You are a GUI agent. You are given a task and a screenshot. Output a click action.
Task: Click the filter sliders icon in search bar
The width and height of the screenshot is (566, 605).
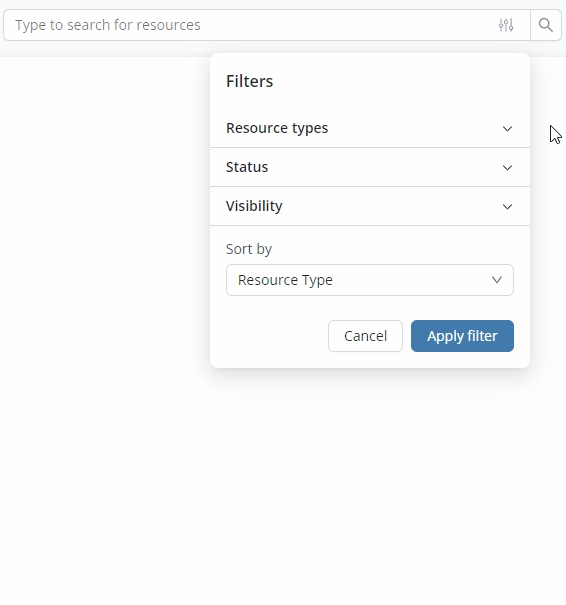[506, 25]
